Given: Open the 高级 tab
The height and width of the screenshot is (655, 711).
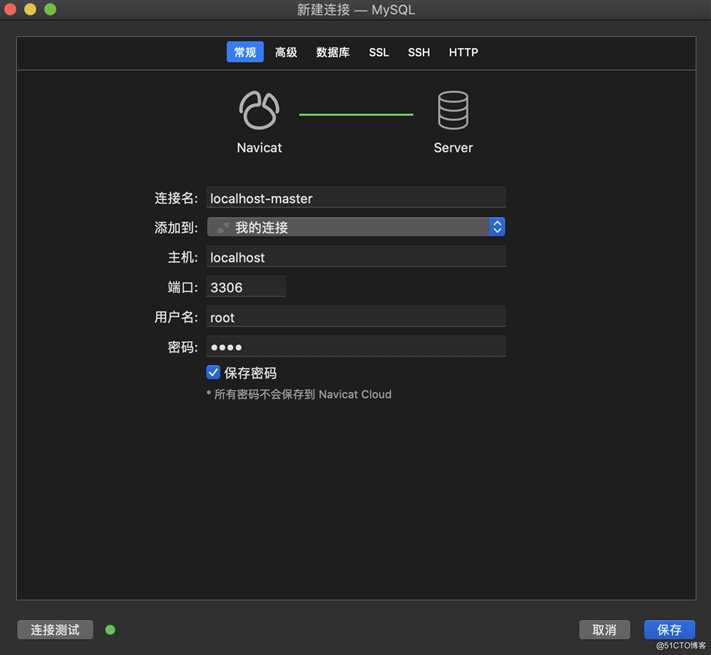Looking at the screenshot, I should point(286,52).
